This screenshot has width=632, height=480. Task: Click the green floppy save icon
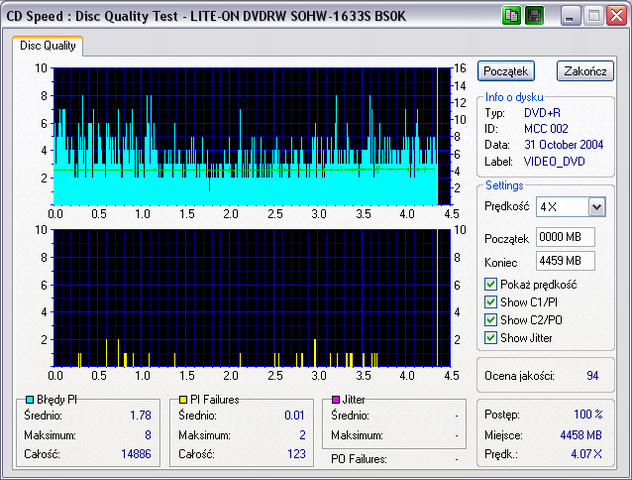point(534,16)
